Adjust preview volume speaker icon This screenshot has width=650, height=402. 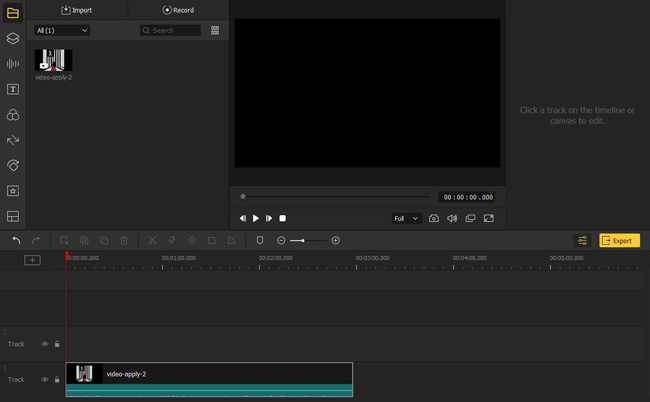(x=452, y=218)
